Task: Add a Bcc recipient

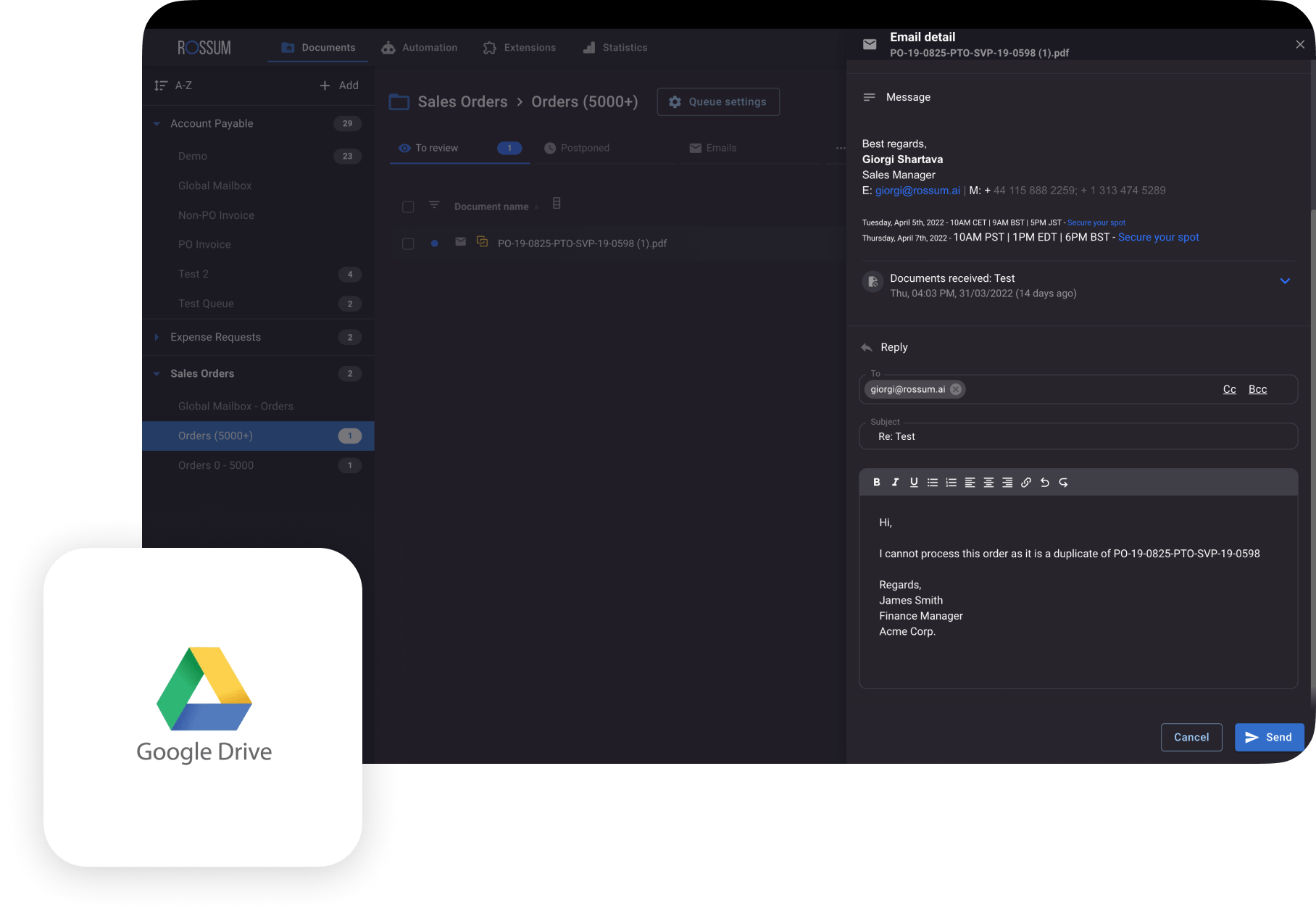Action: tap(1258, 390)
